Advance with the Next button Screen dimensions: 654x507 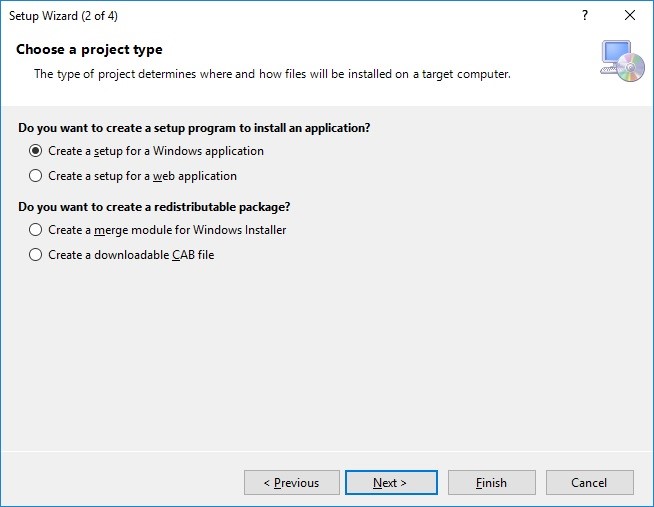coord(390,483)
